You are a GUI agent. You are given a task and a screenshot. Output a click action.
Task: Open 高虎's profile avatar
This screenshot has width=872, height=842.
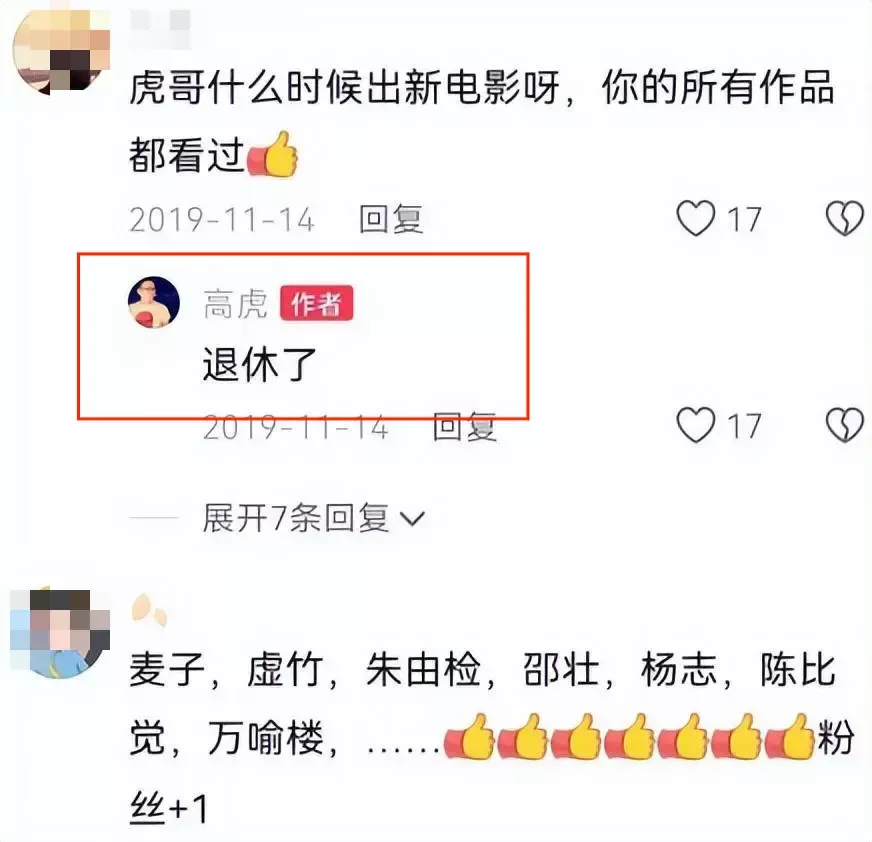coord(154,303)
